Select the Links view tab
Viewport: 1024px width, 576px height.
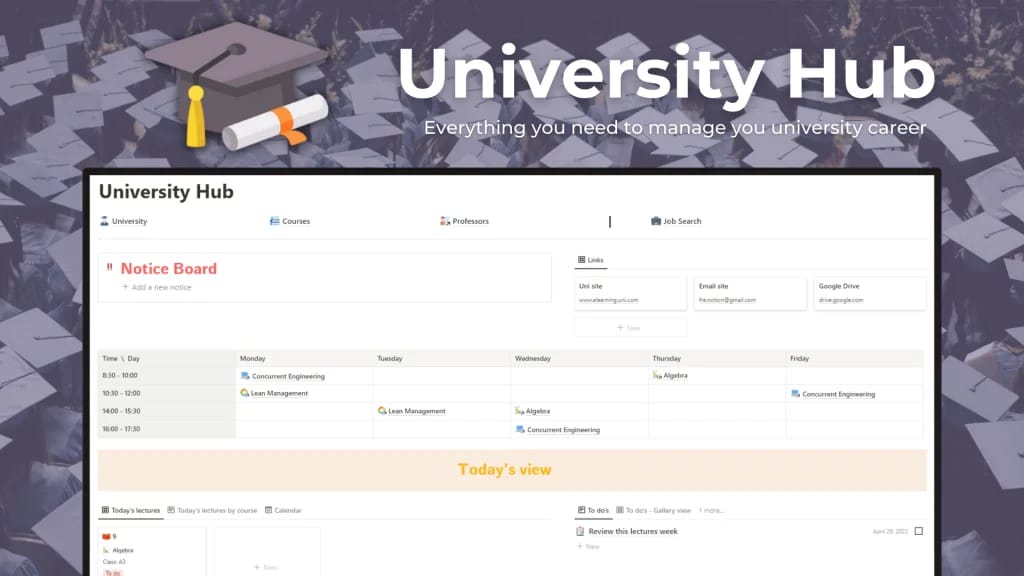pyautogui.click(x=591, y=260)
